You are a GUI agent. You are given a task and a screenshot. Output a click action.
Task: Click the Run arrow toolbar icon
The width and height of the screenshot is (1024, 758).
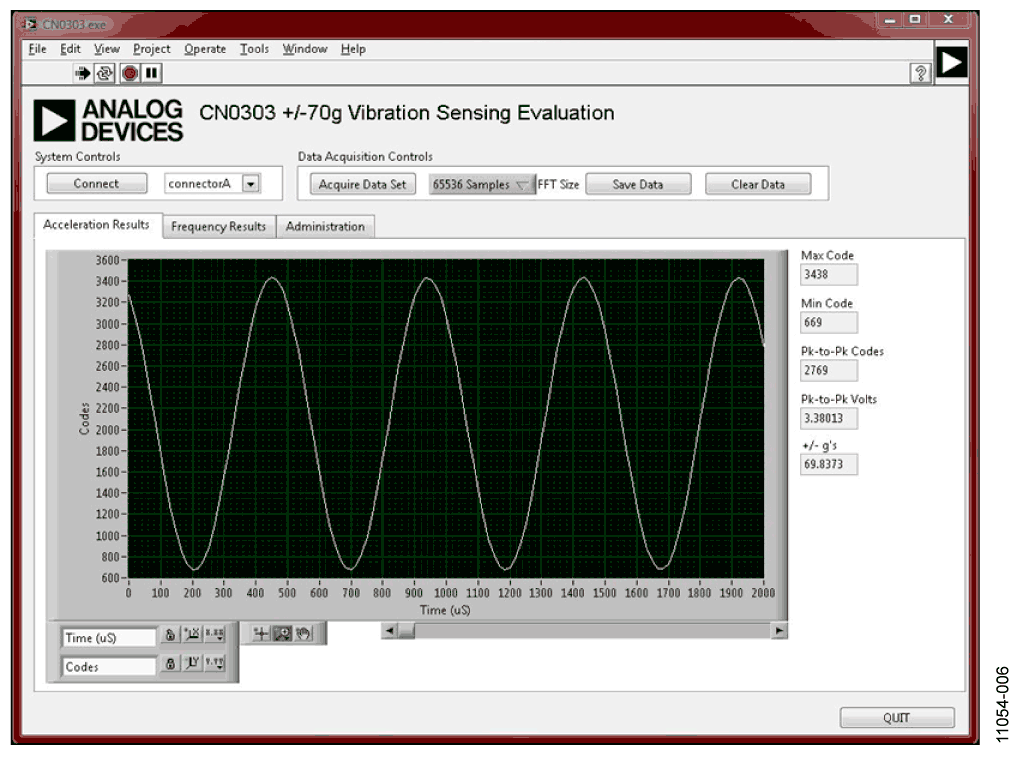click(x=84, y=73)
